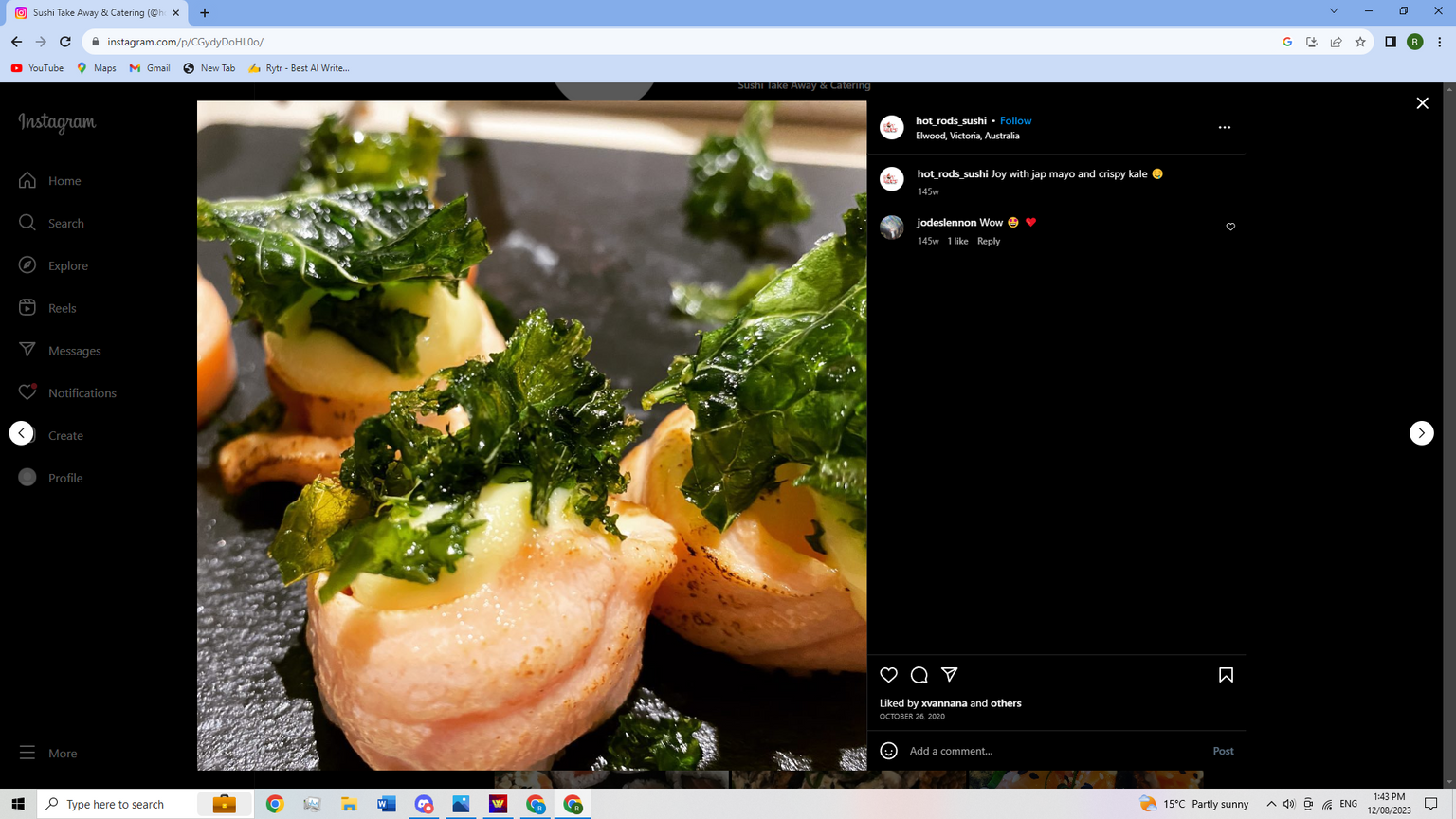Like jodeslennon's comment with small heart
This screenshot has height=819, width=1456.
click(x=1230, y=227)
